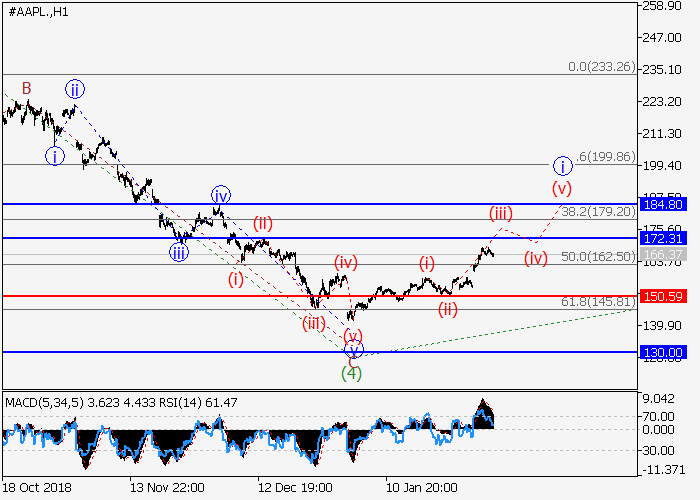Image resolution: width=700 pixels, height=500 pixels.
Task: Click the 211.30 price axis value
Action: (662, 133)
